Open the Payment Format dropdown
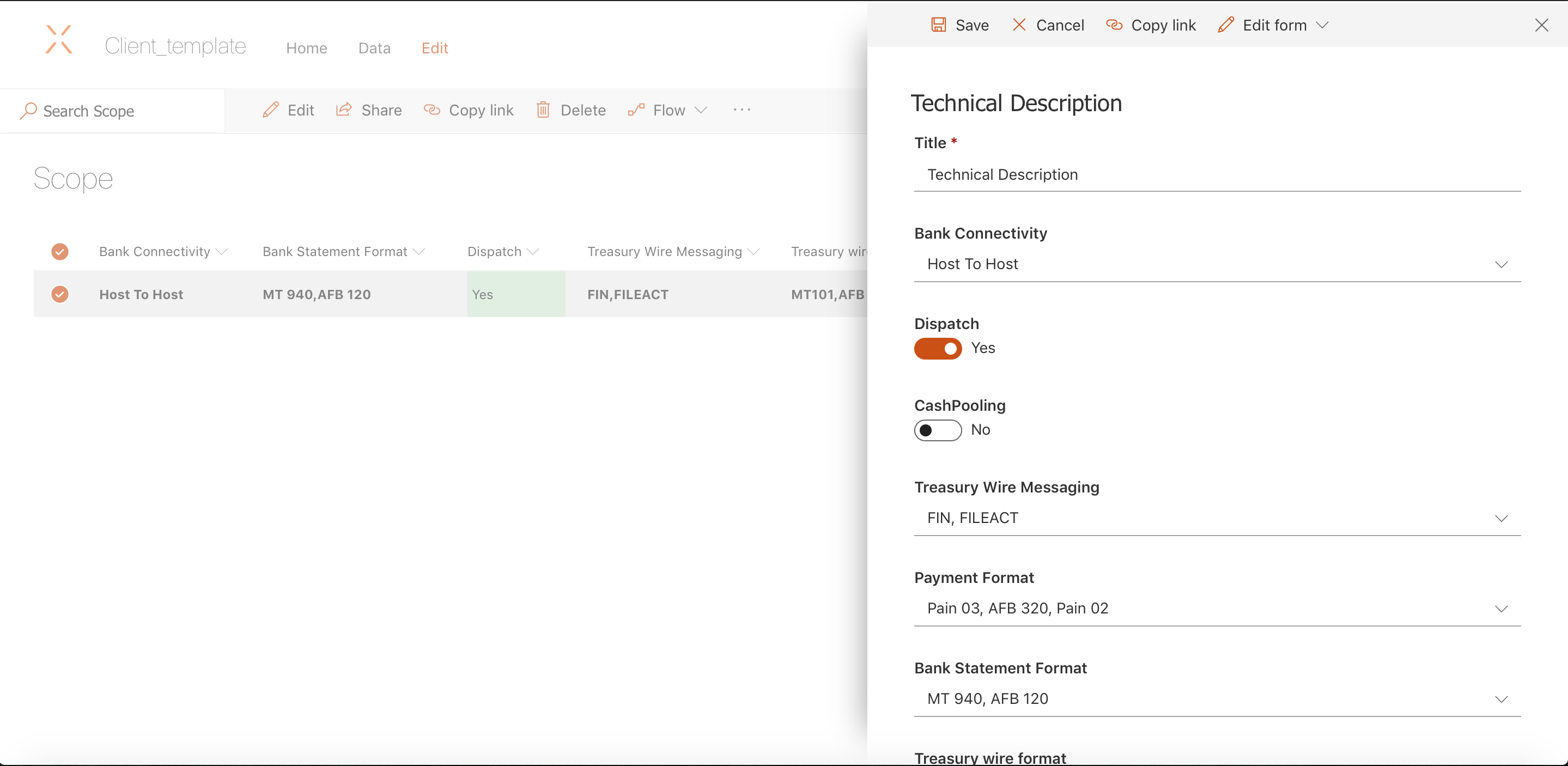 point(1217,609)
